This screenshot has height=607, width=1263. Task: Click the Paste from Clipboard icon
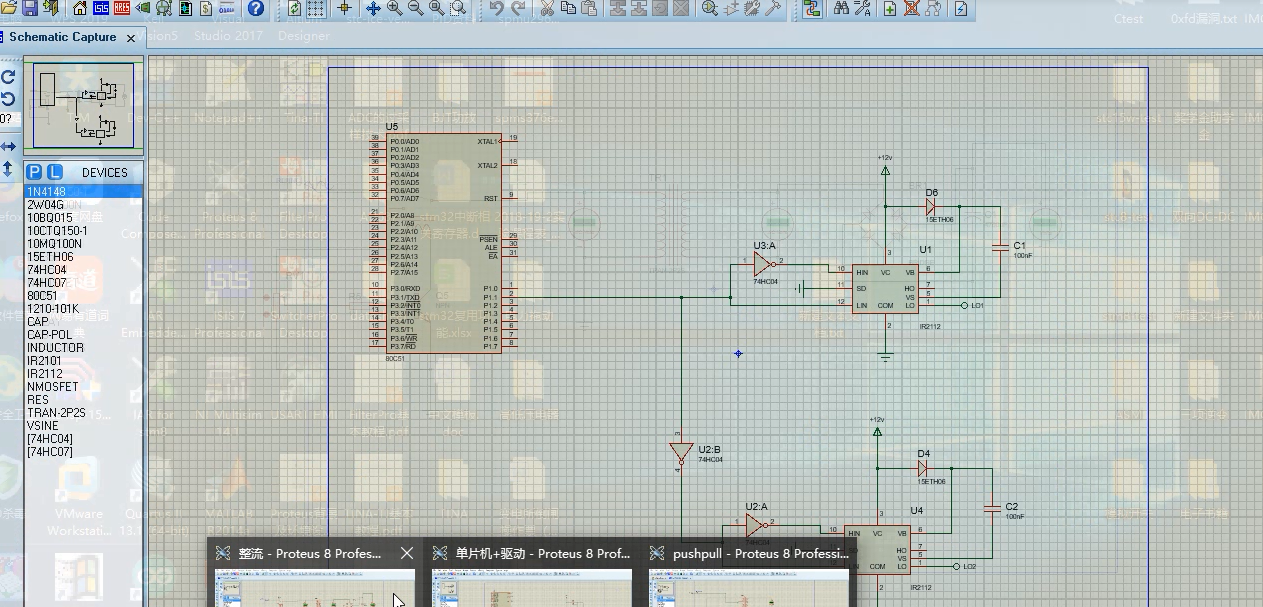(589, 8)
